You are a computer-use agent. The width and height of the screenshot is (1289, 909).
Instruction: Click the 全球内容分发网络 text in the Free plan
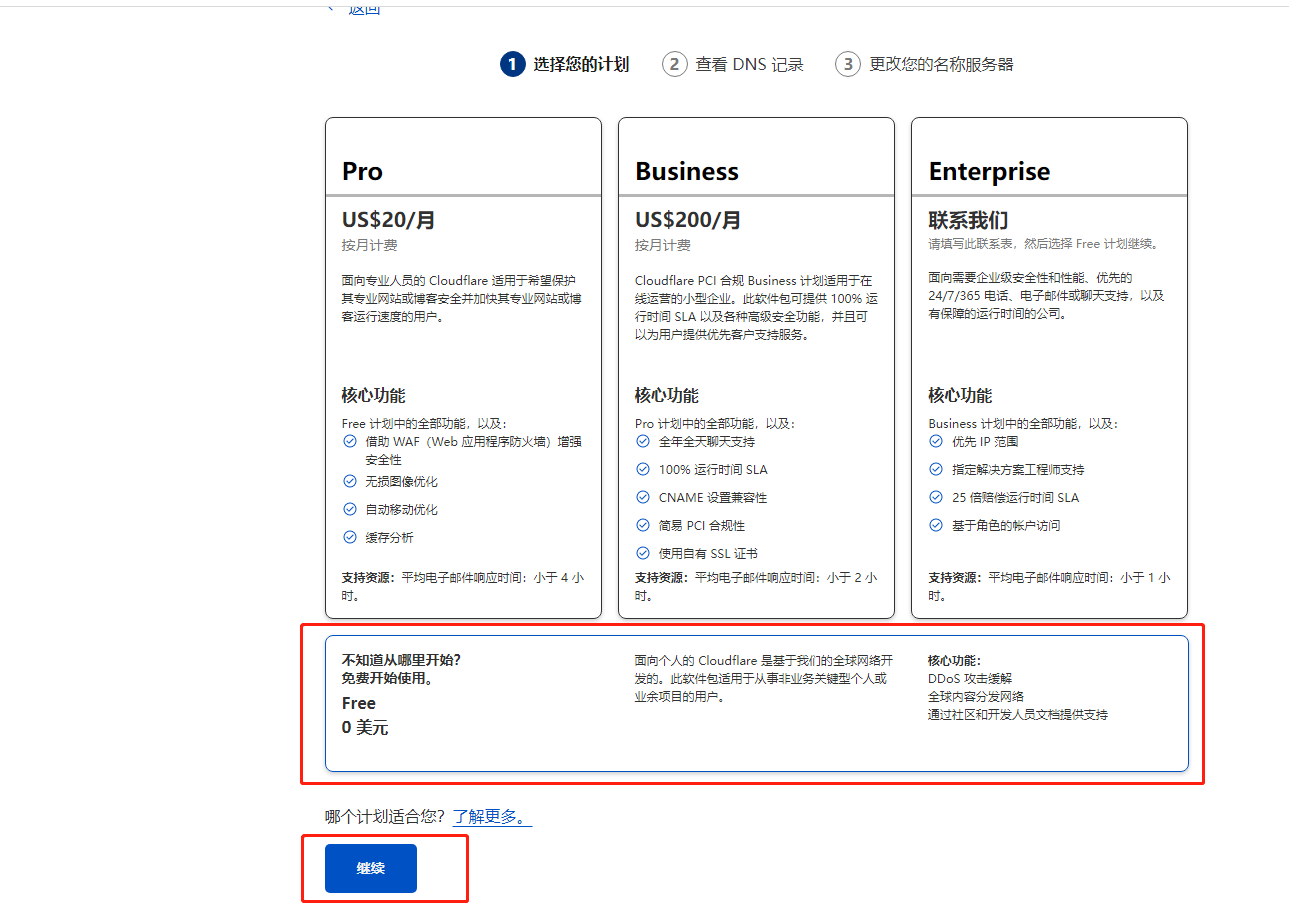pyautogui.click(x=976, y=696)
